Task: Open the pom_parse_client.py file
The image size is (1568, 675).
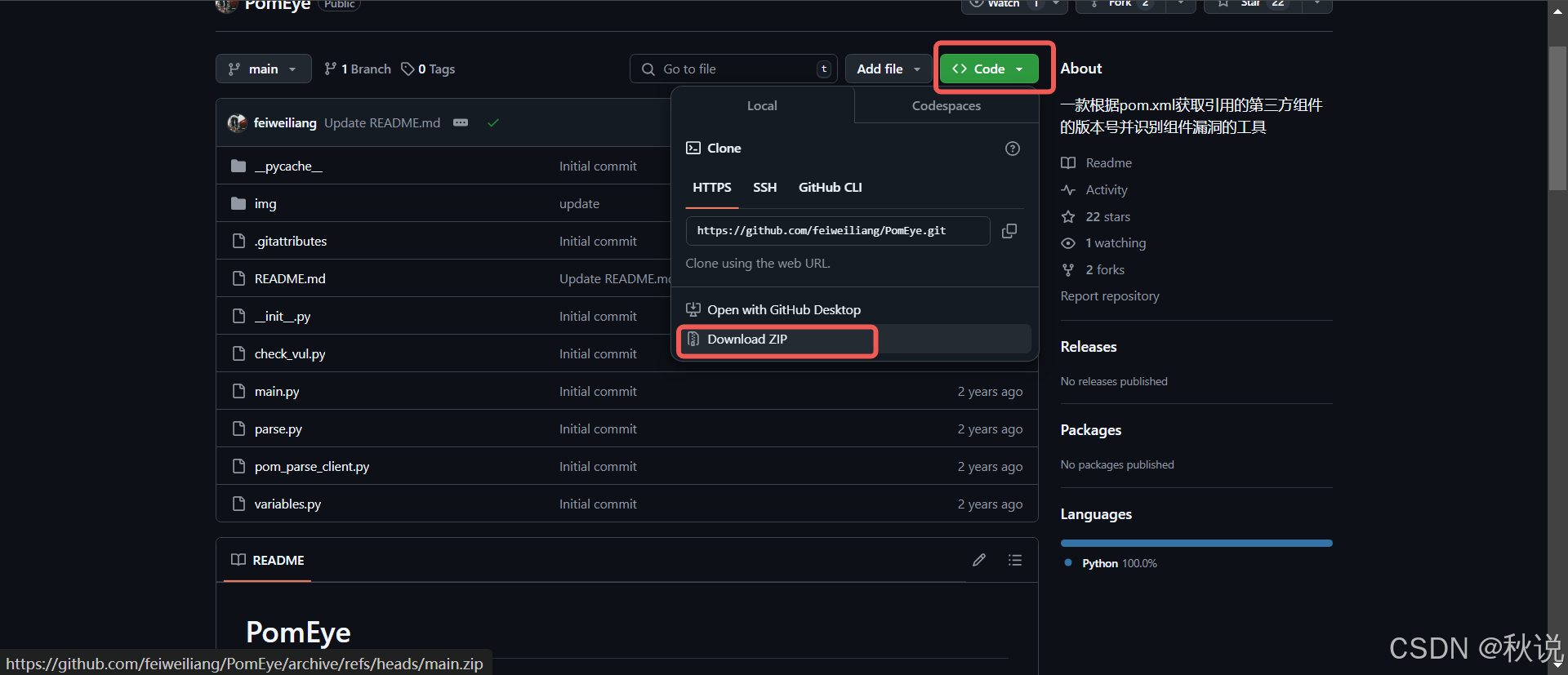Action: coord(312,466)
